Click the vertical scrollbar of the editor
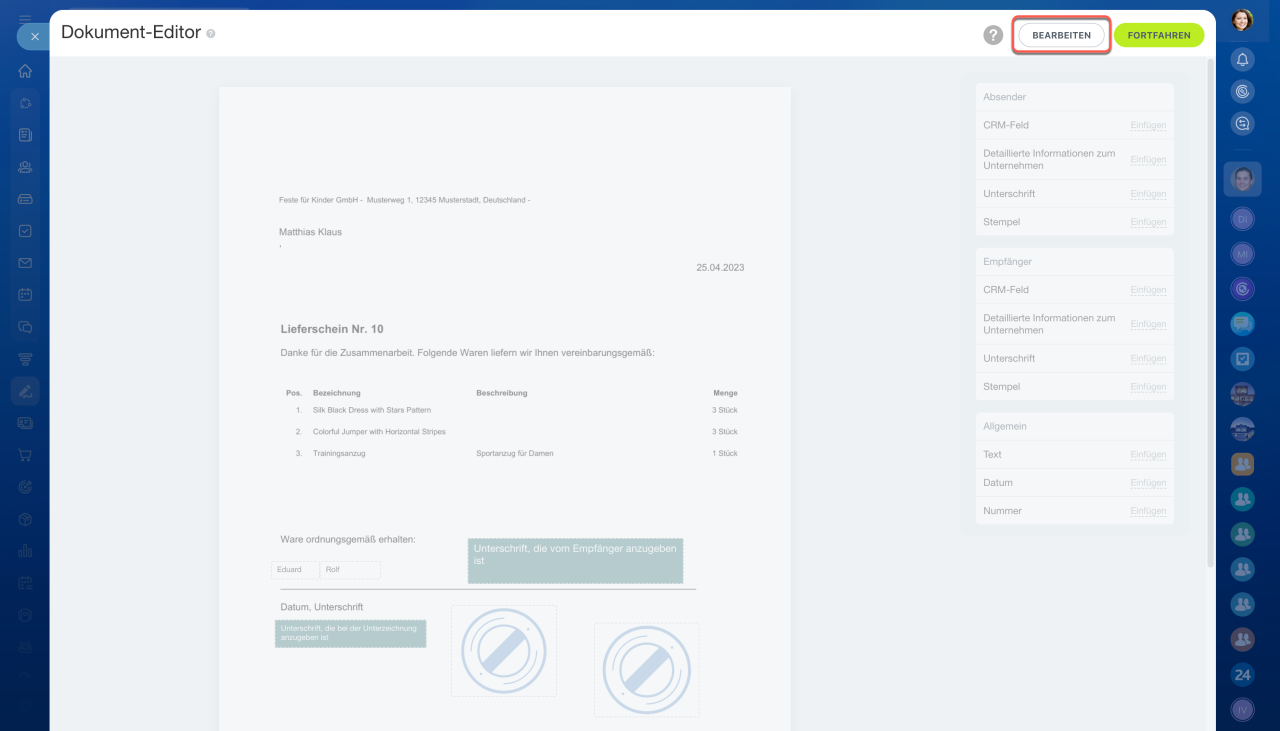Image resolution: width=1280 pixels, height=731 pixels. click(x=1211, y=300)
